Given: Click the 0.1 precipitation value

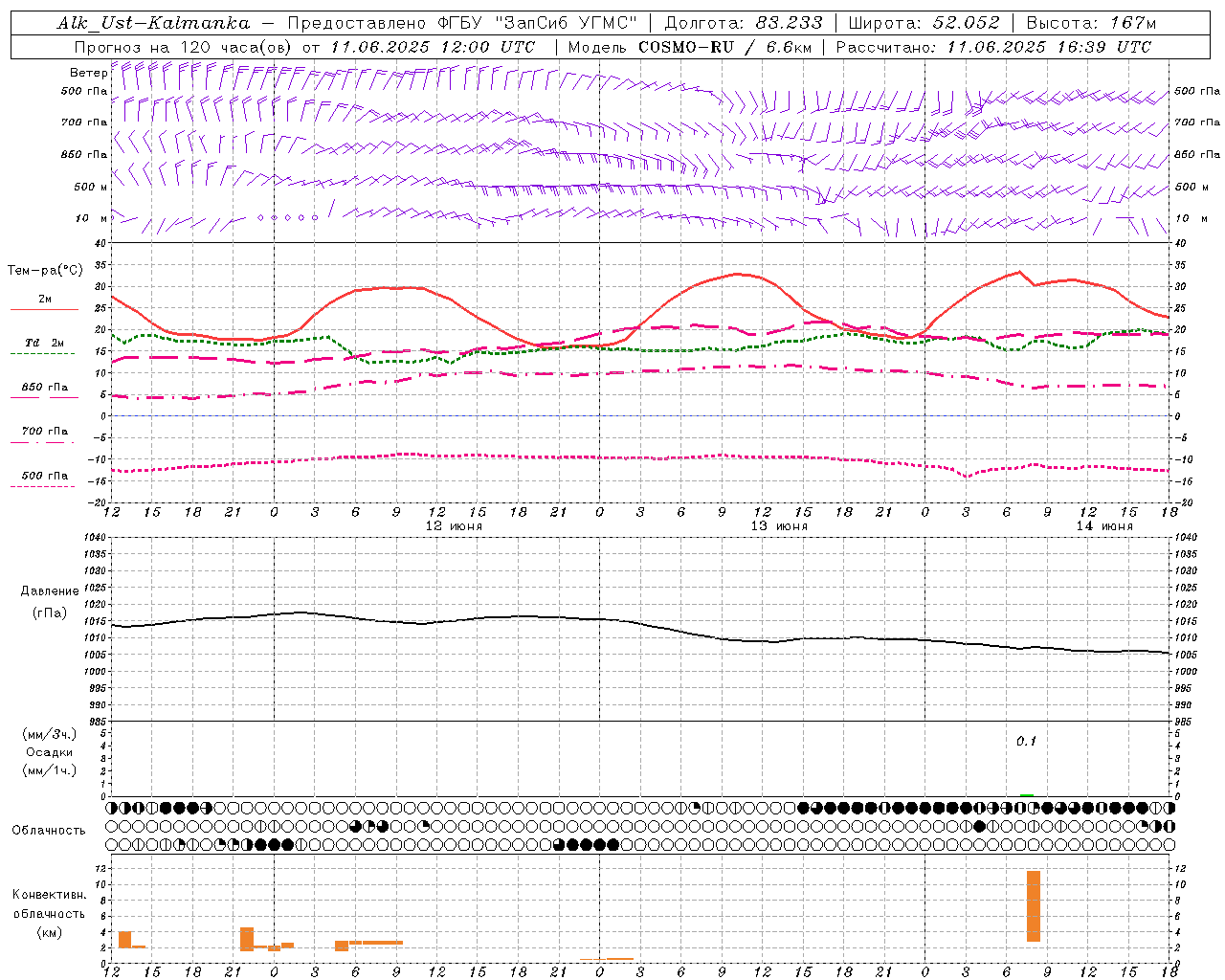Looking at the screenshot, I should click(x=1026, y=741).
